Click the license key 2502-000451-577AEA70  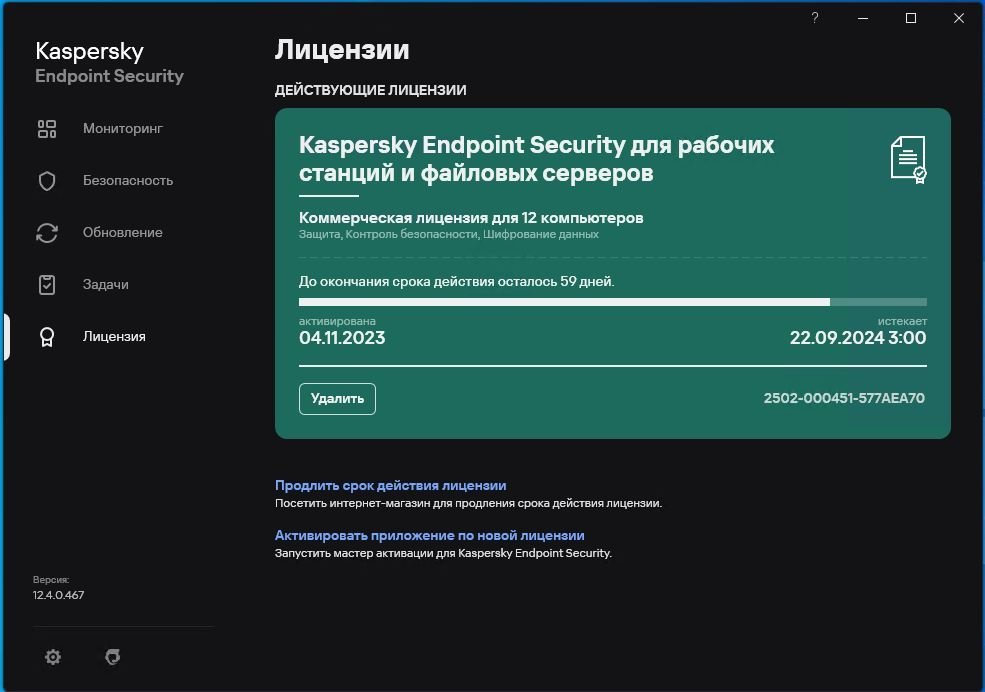click(x=844, y=398)
